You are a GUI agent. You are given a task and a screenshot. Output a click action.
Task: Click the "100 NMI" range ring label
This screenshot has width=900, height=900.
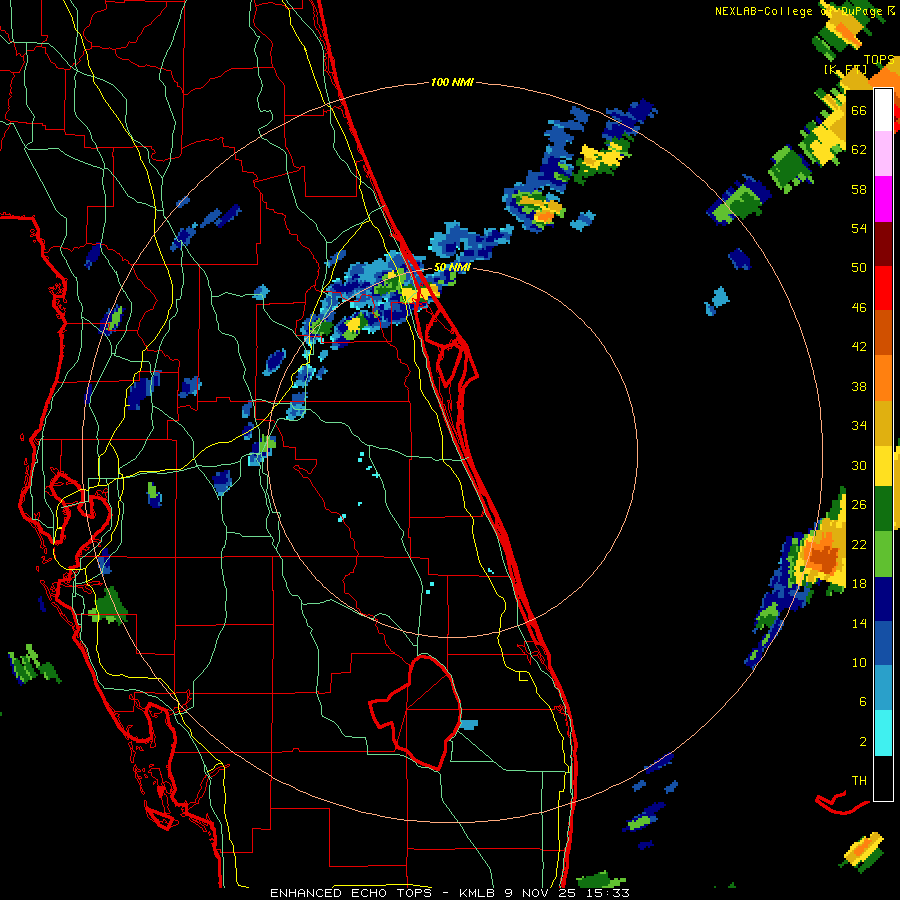click(x=452, y=83)
